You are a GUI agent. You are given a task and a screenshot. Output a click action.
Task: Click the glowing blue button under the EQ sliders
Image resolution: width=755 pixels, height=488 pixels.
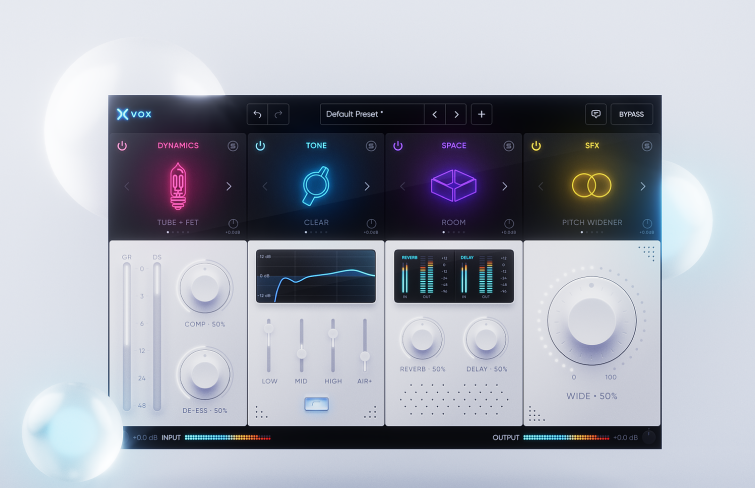pyautogui.click(x=316, y=405)
